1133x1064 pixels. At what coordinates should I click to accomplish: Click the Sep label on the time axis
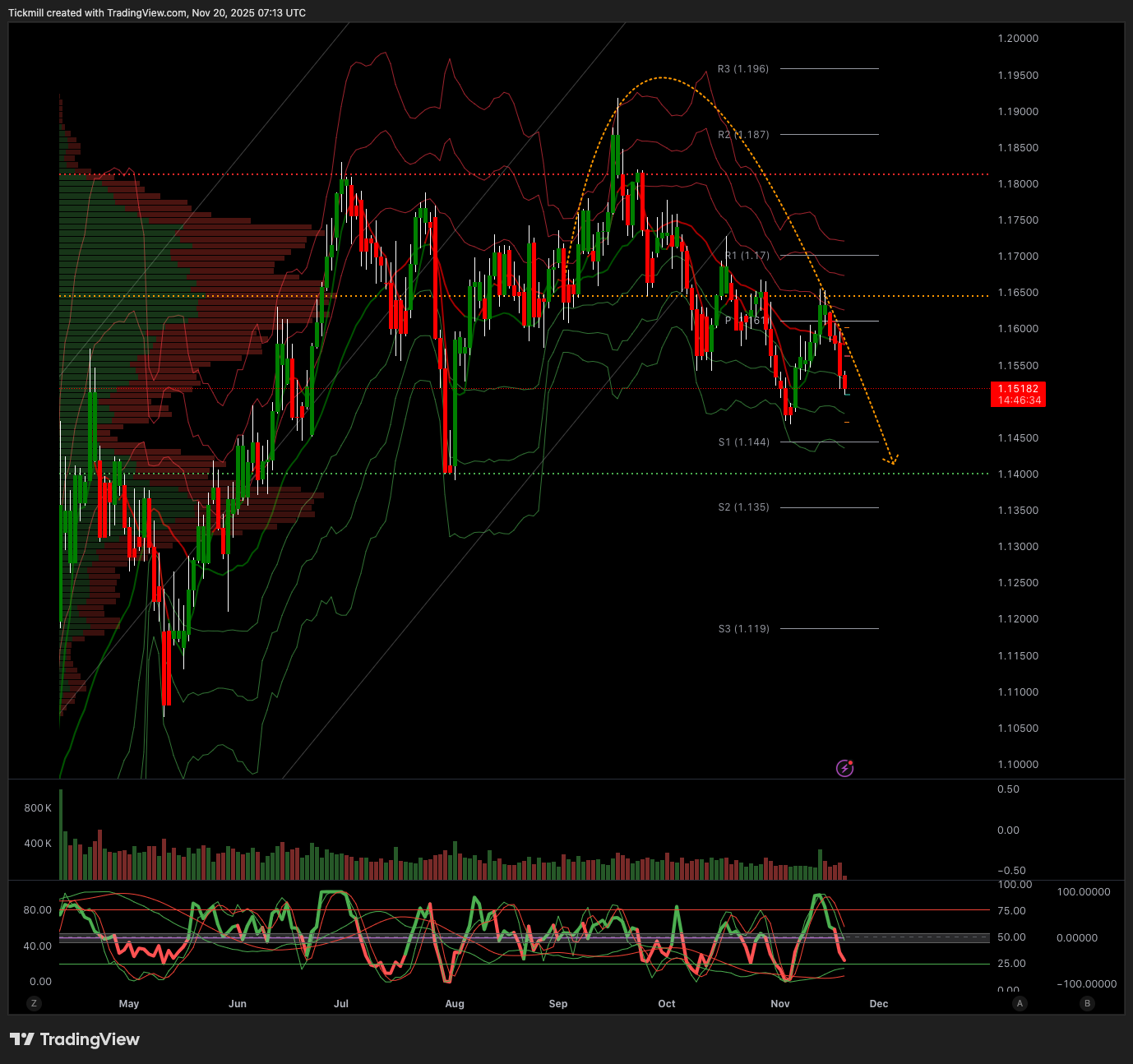[558, 1004]
